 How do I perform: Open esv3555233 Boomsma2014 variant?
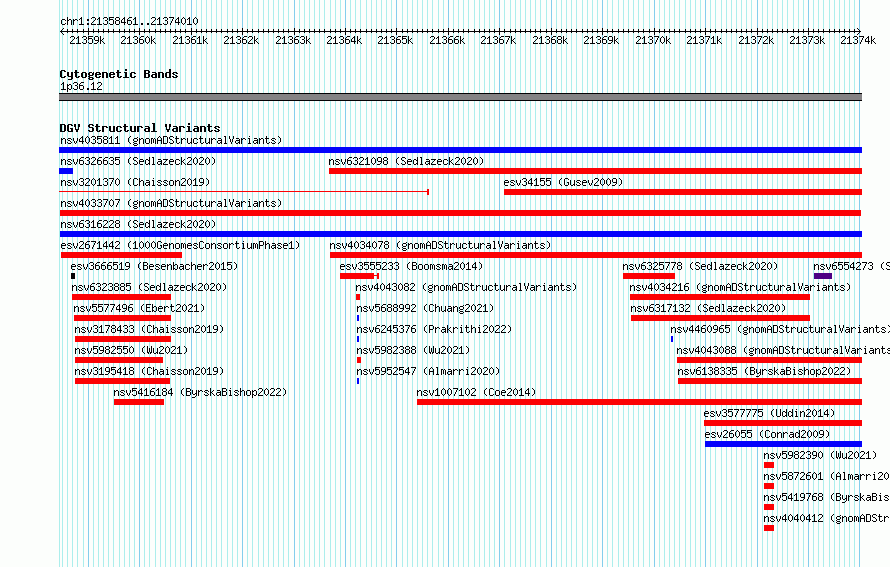click(411, 266)
